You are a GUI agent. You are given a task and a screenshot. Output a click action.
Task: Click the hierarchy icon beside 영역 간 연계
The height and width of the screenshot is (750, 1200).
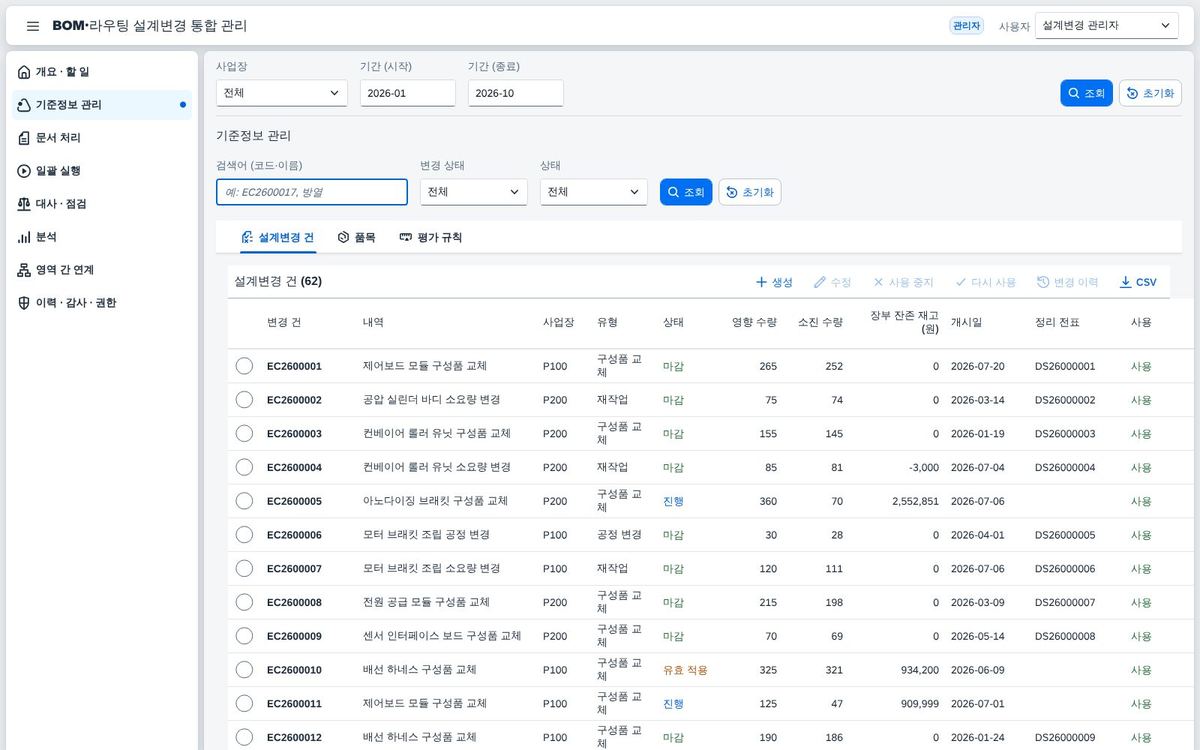click(x=24, y=270)
